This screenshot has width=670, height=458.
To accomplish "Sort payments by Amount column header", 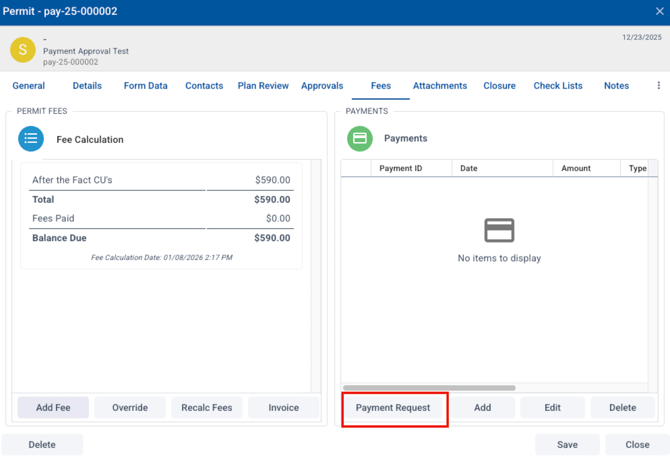I will coord(576,169).
